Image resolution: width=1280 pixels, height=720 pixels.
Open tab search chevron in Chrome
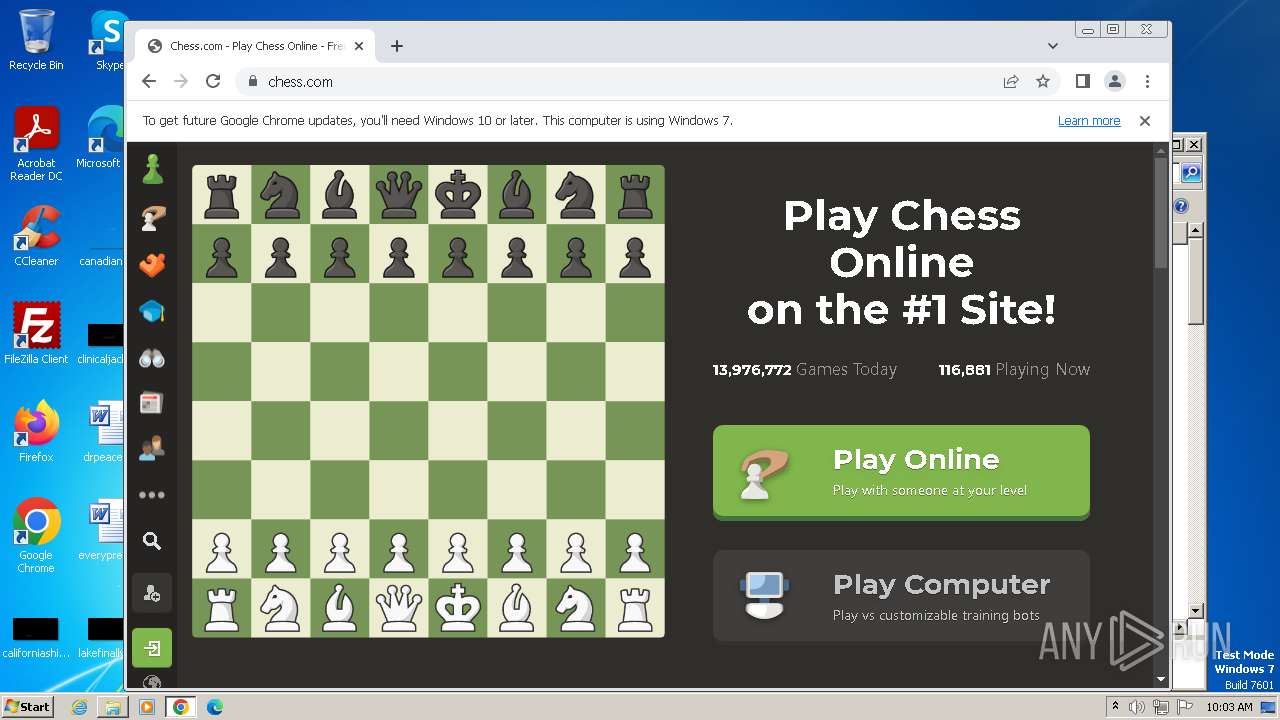1053,46
